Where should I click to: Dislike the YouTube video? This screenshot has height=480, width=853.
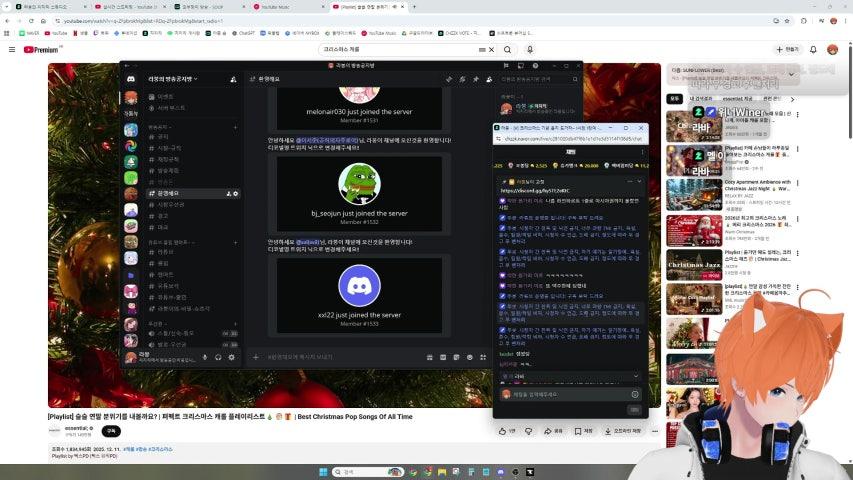(528, 431)
